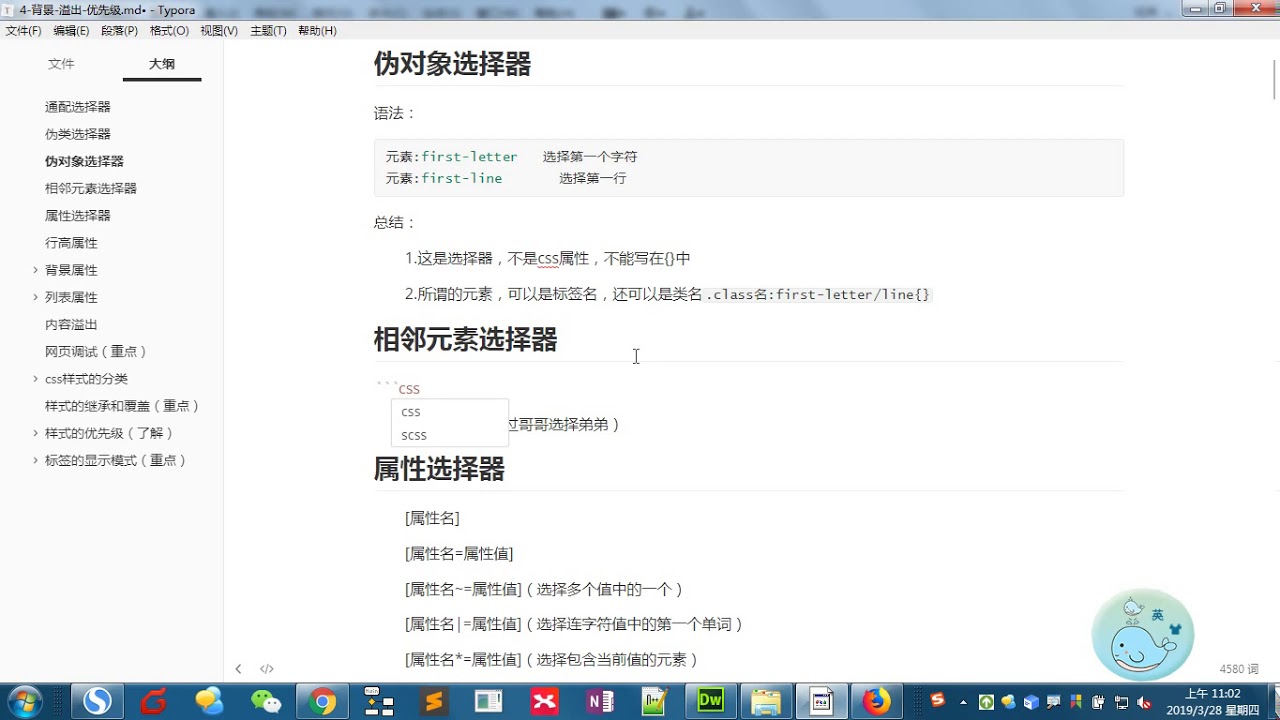Screen dimensions: 1280x720
Task: Choose css from language autocomplete list
Action: [450, 412]
